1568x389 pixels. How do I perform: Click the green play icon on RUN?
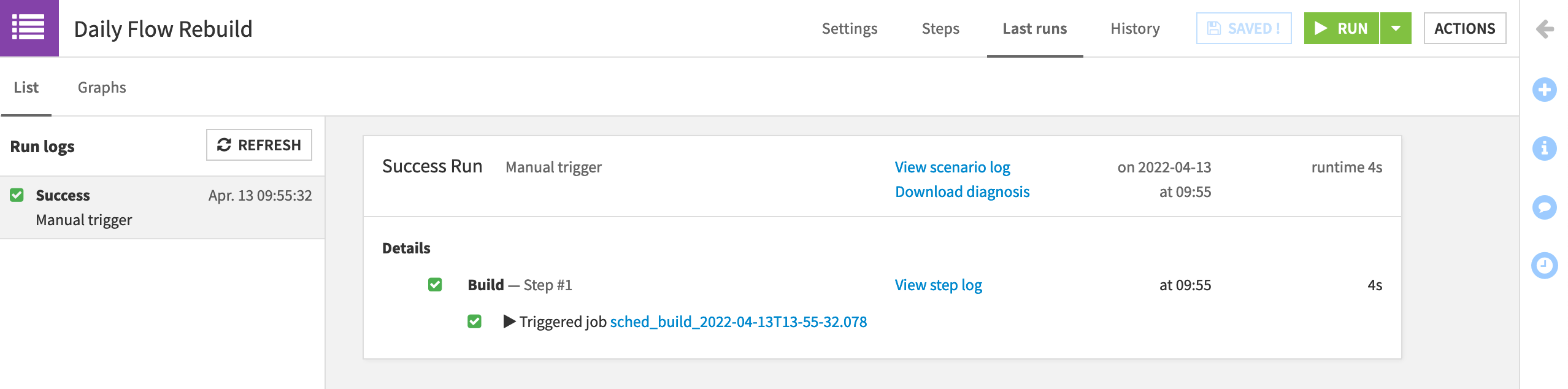point(1321,29)
